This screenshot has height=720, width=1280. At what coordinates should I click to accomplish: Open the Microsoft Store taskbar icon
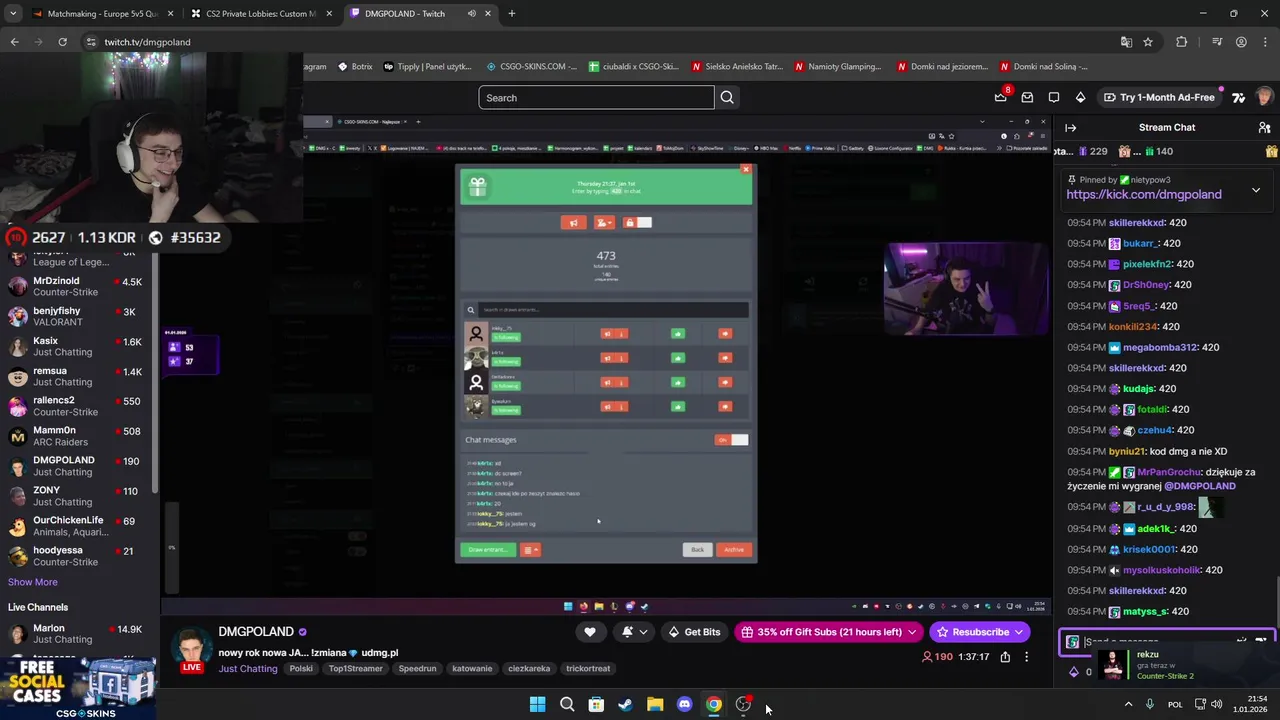click(x=596, y=704)
